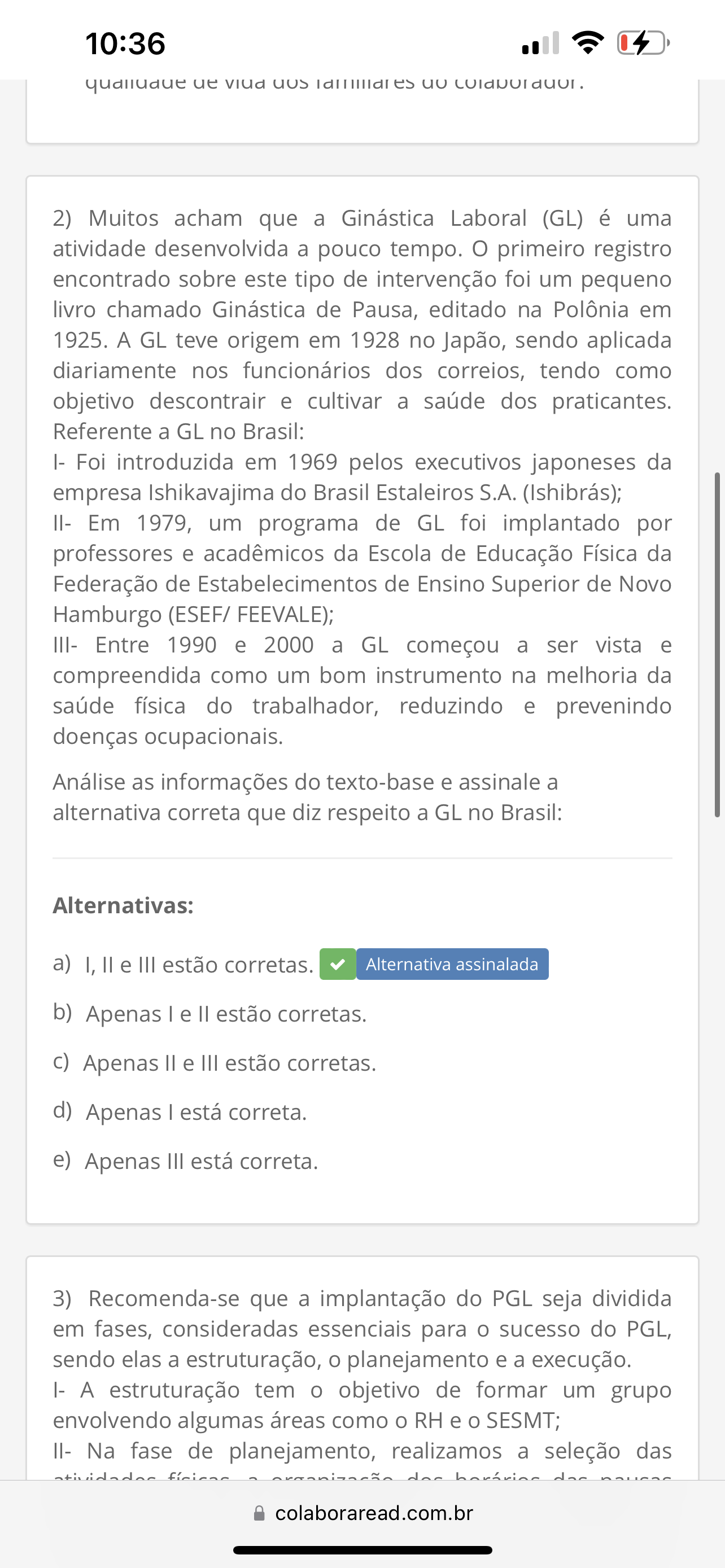Choose alternative e: Apenas III está correta

point(202,1162)
